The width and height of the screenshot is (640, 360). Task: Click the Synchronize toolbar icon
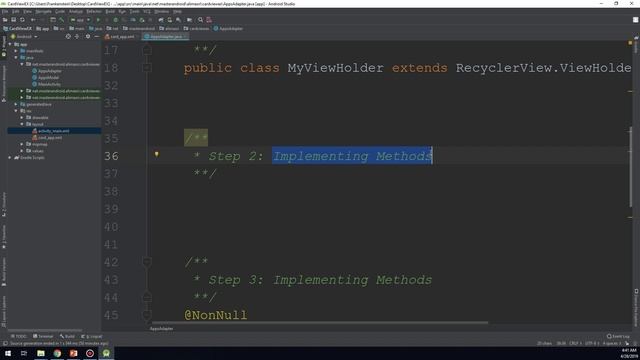click(22, 20)
